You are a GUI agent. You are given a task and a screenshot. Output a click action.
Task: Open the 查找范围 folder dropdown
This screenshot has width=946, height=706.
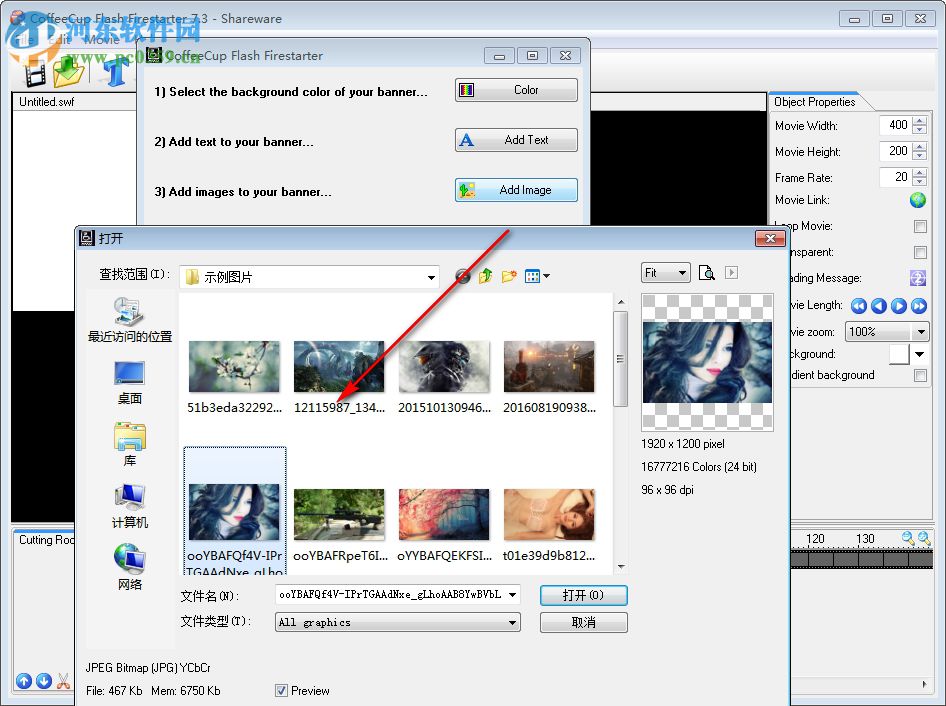(431, 276)
